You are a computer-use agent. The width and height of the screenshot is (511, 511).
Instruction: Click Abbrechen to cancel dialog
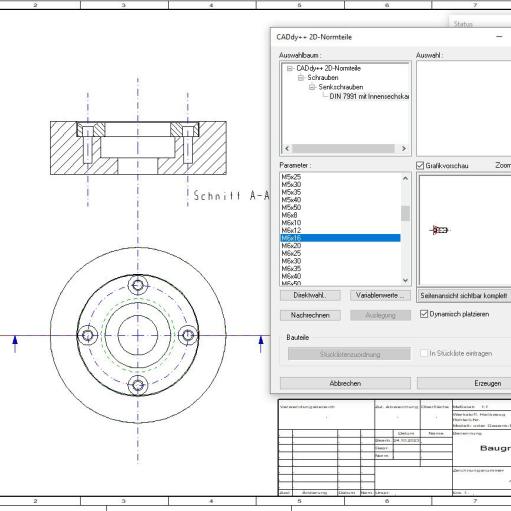345,383
